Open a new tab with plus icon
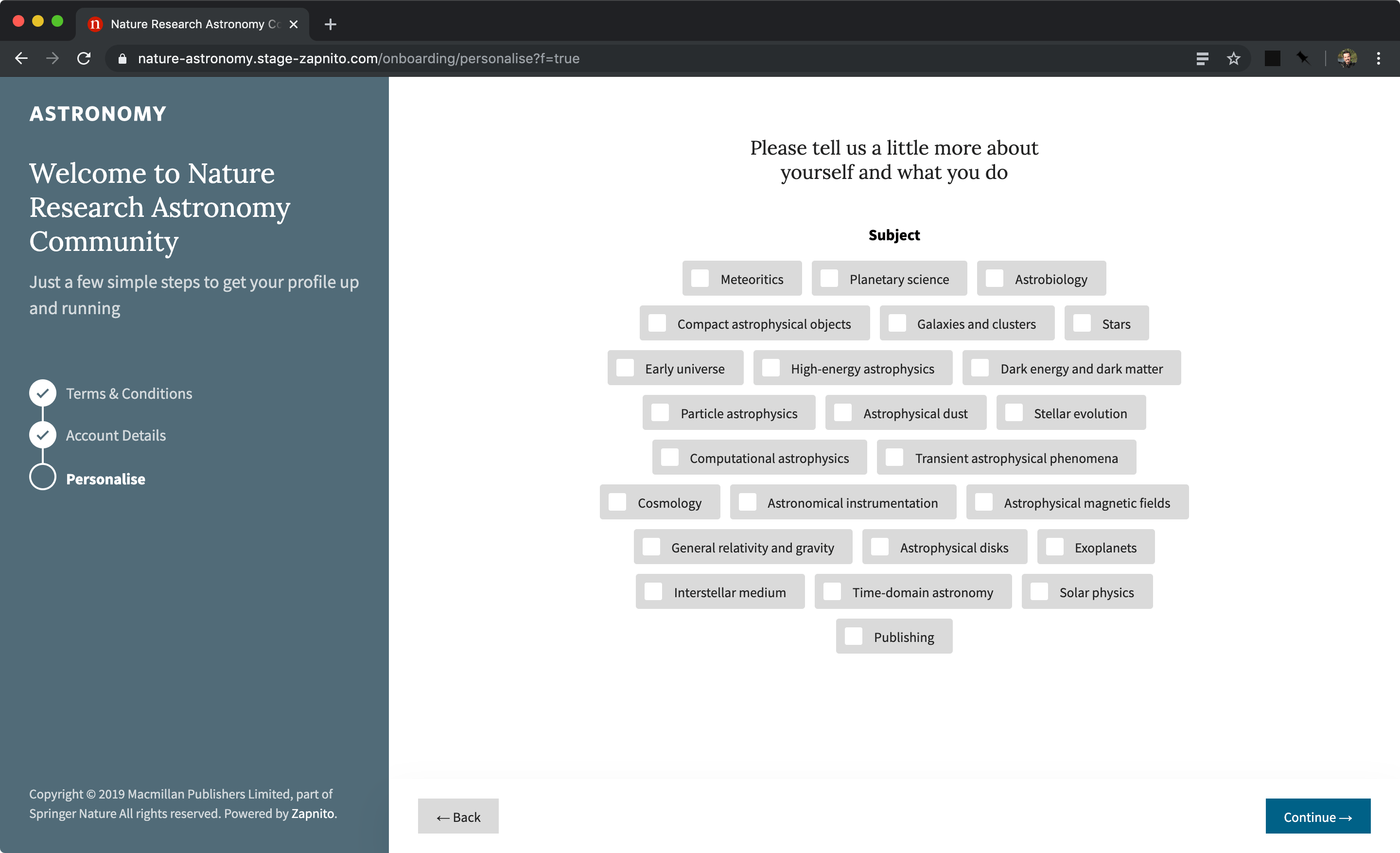Image resolution: width=1400 pixels, height=853 pixels. (330, 24)
